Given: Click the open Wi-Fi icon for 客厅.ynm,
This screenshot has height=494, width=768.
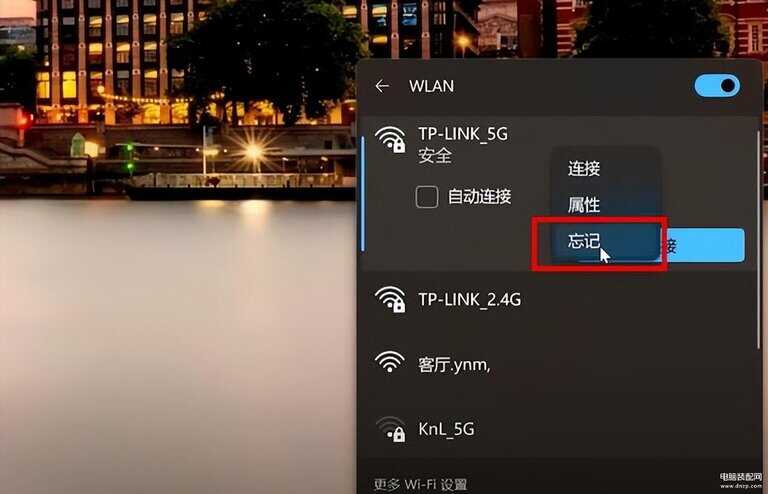Looking at the screenshot, I should 390,362.
